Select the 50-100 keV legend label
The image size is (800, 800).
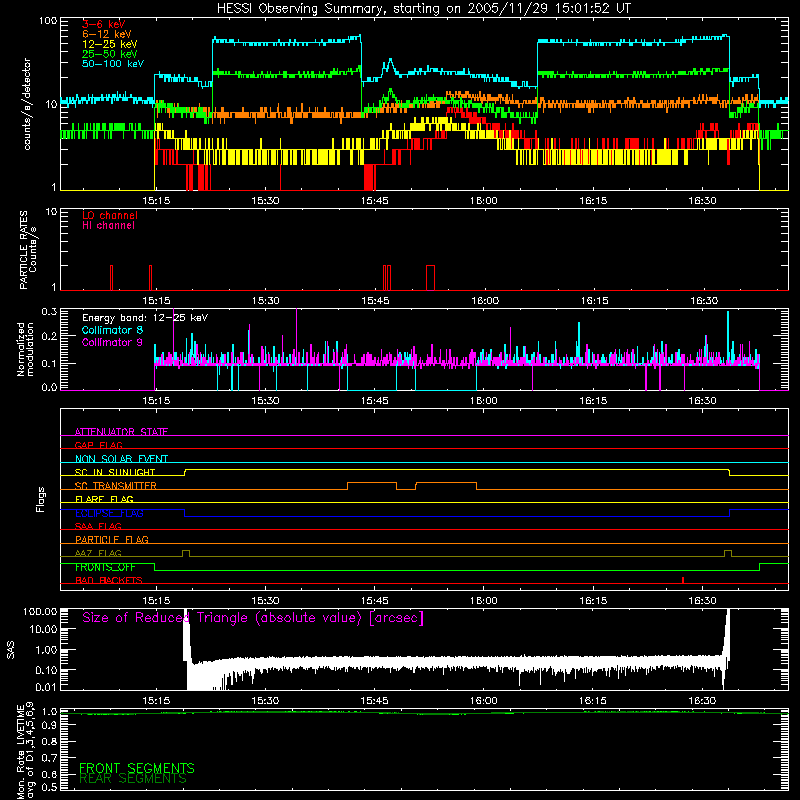click(113, 64)
